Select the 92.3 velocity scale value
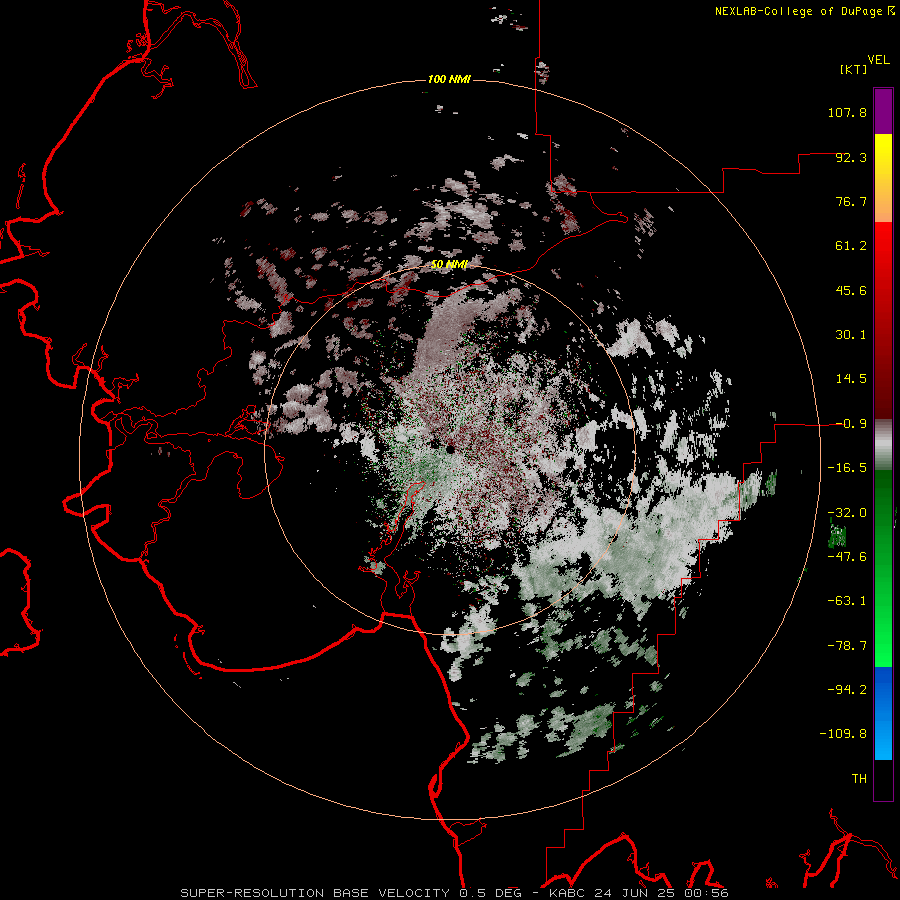This screenshot has width=900, height=900. pos(851,157)
